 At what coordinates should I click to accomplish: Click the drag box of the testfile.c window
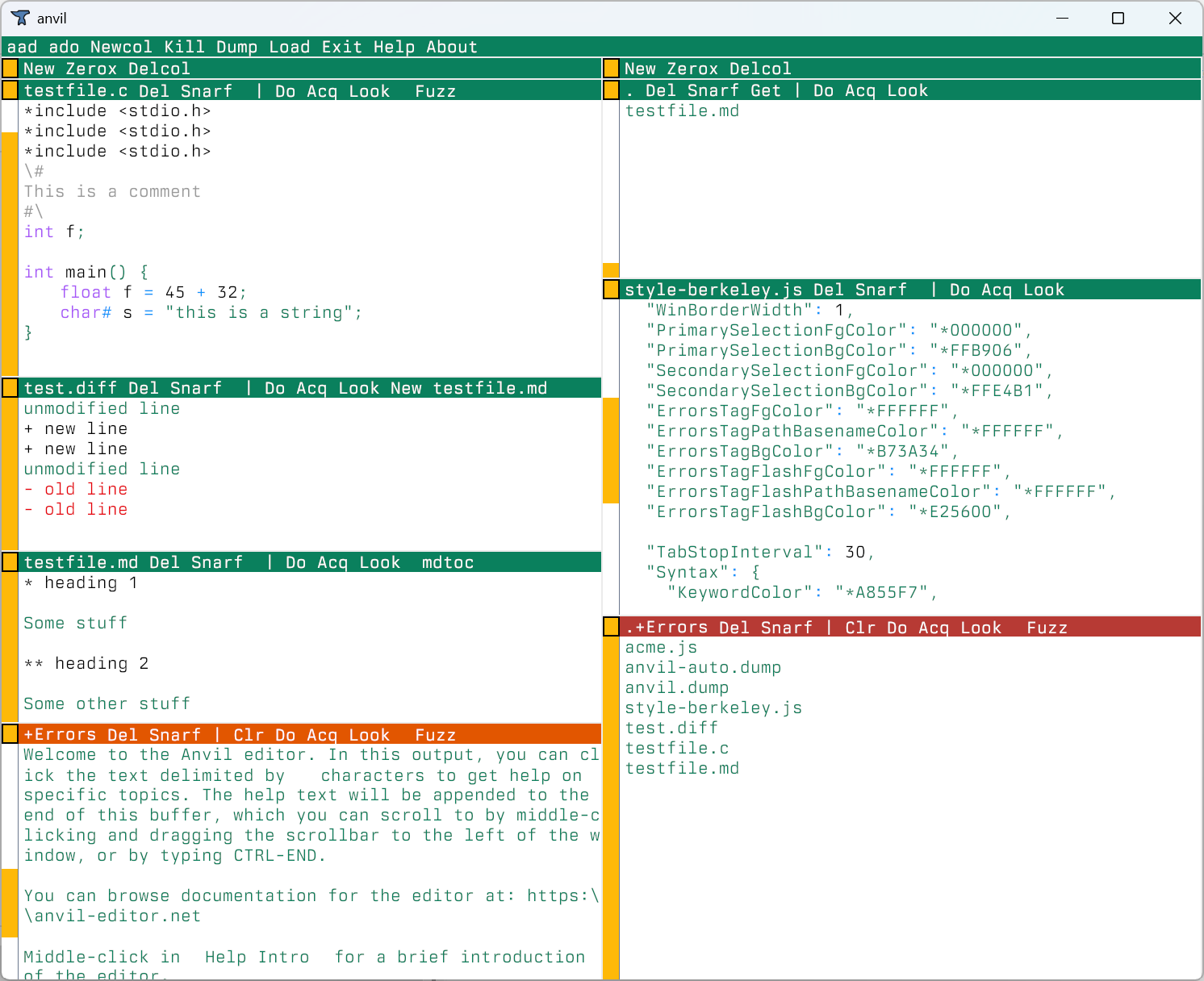point(10,90)
